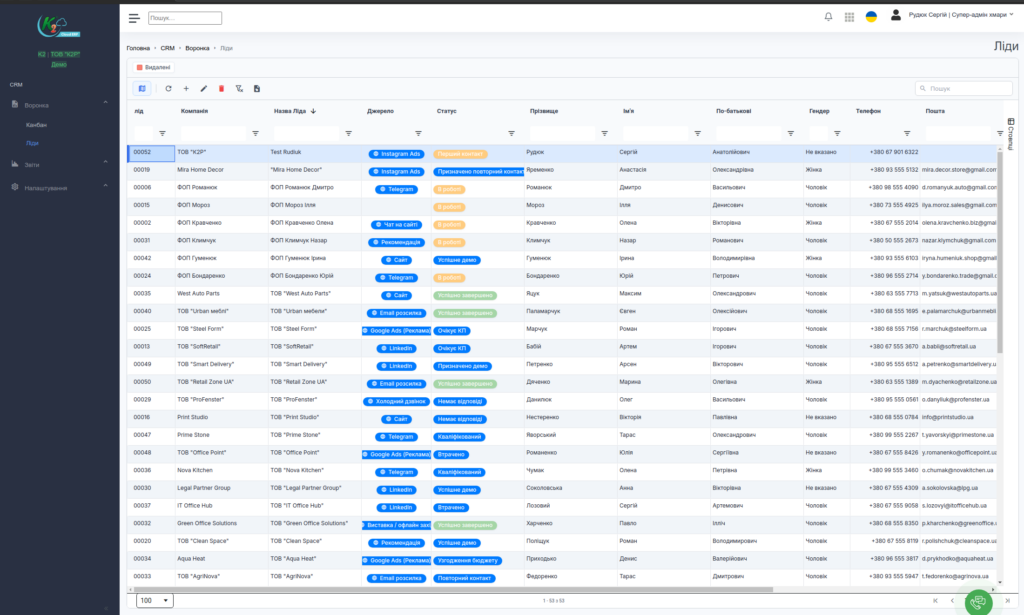
Task: Open the Стовпці columns side panel tab
Action: coord(1011,134)
